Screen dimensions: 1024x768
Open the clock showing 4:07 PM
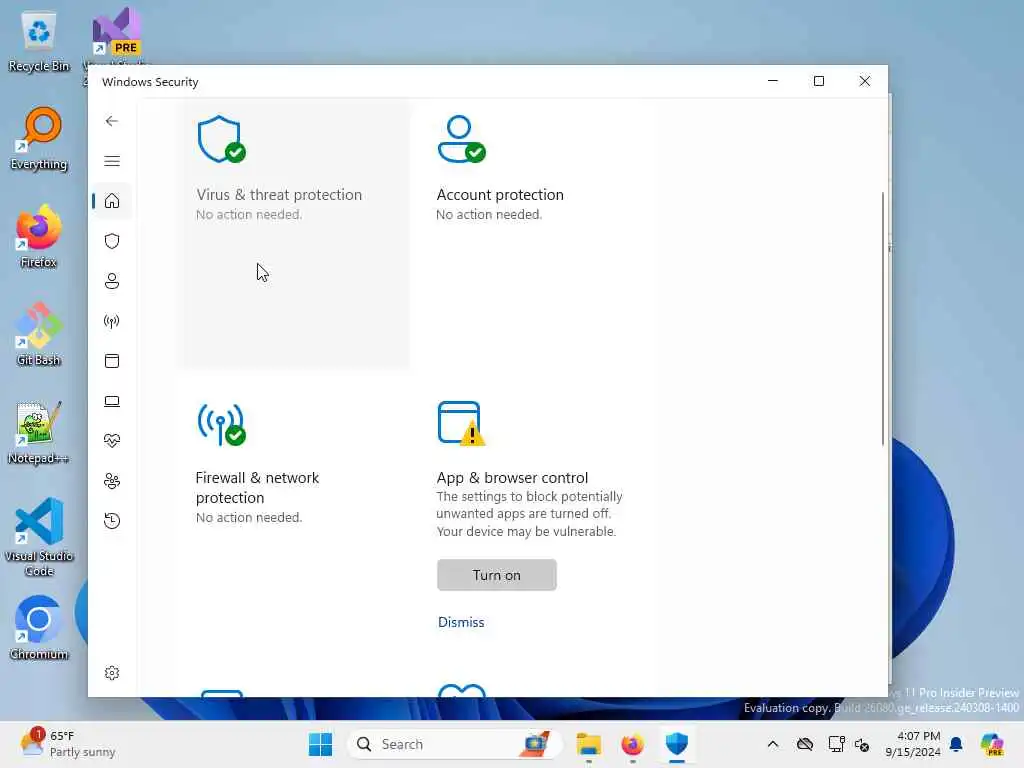point(912,744)
